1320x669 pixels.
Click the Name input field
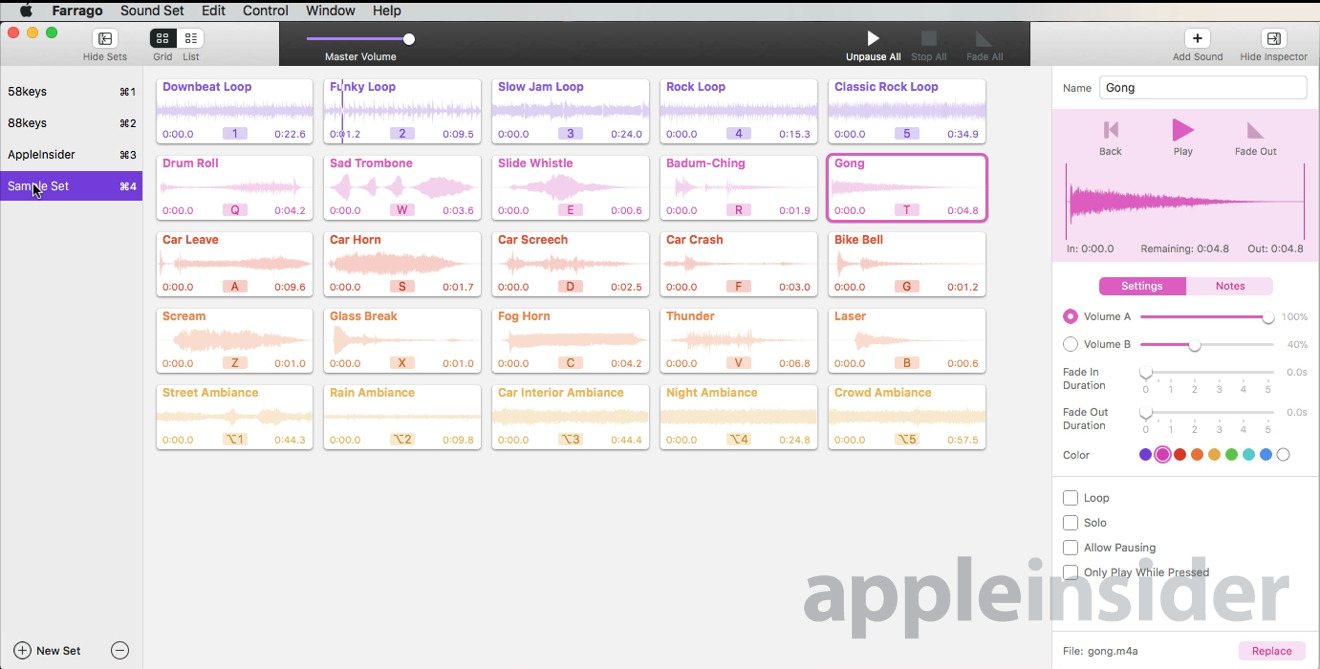pos(1203,88)
